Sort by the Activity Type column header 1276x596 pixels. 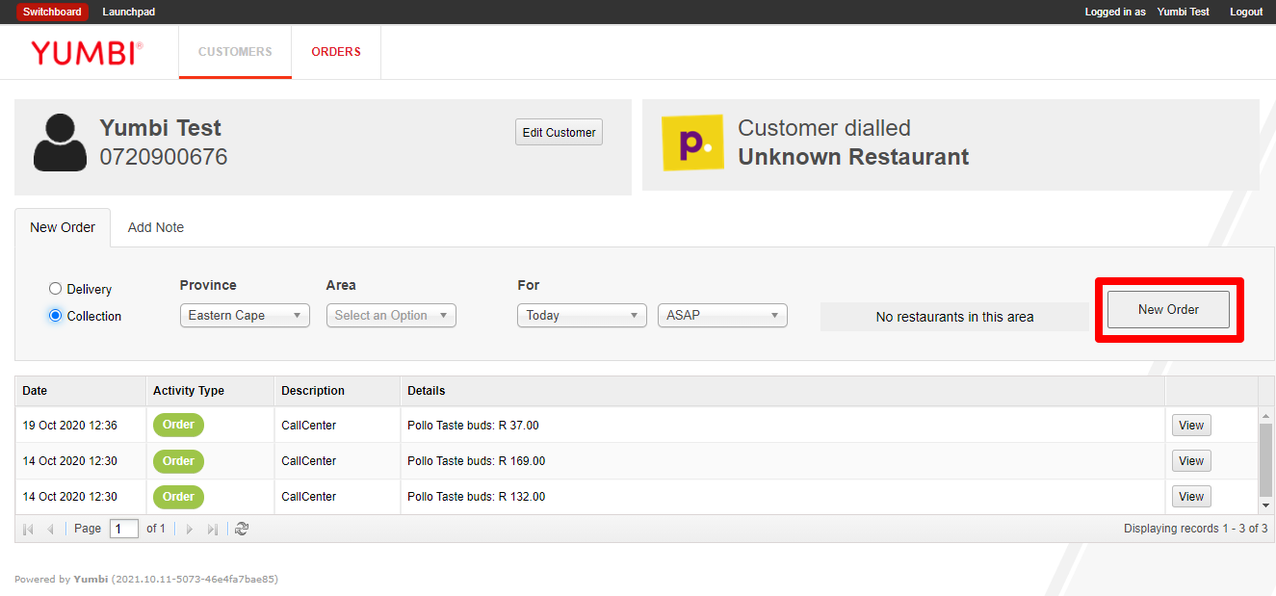209,391
